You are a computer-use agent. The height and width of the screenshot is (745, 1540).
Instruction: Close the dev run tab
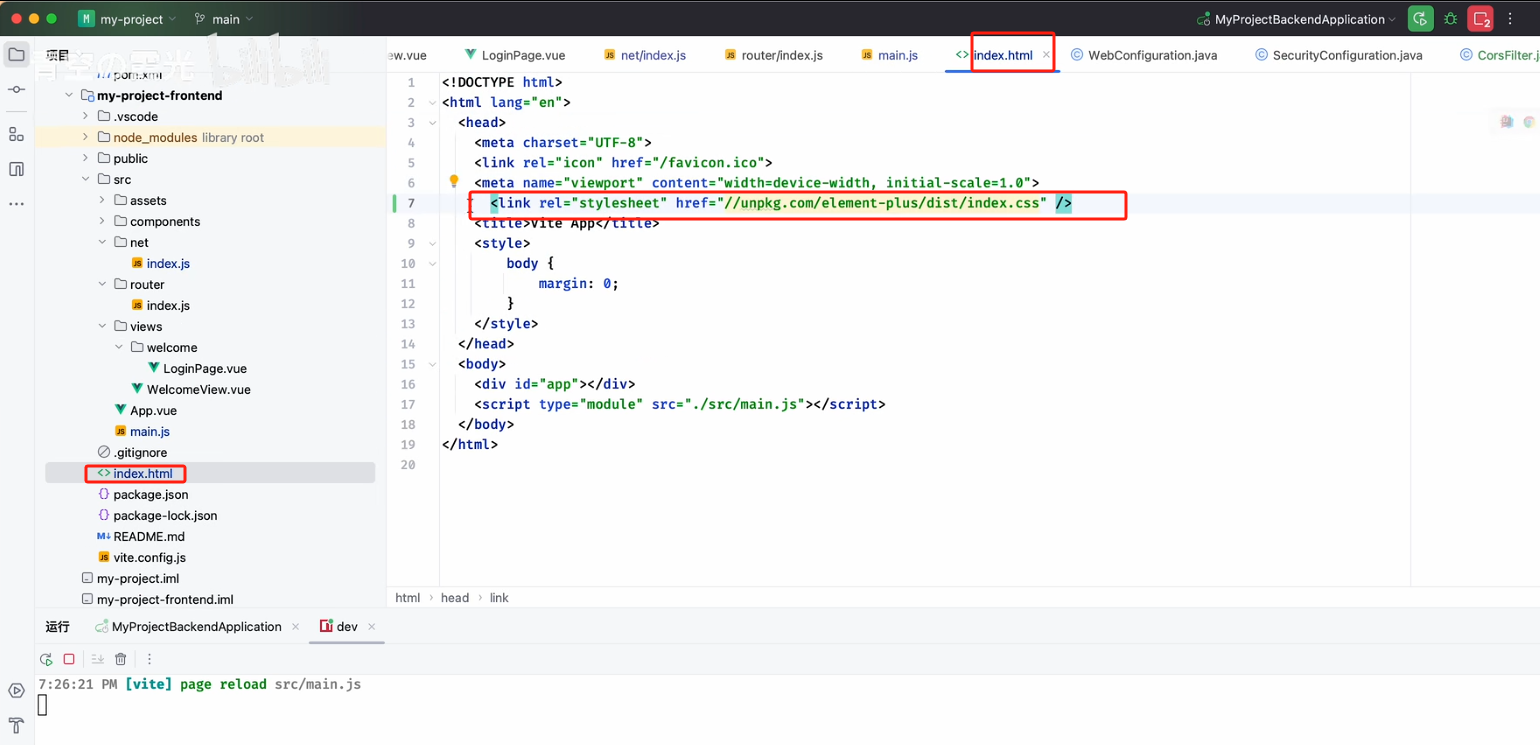[372, 627]
